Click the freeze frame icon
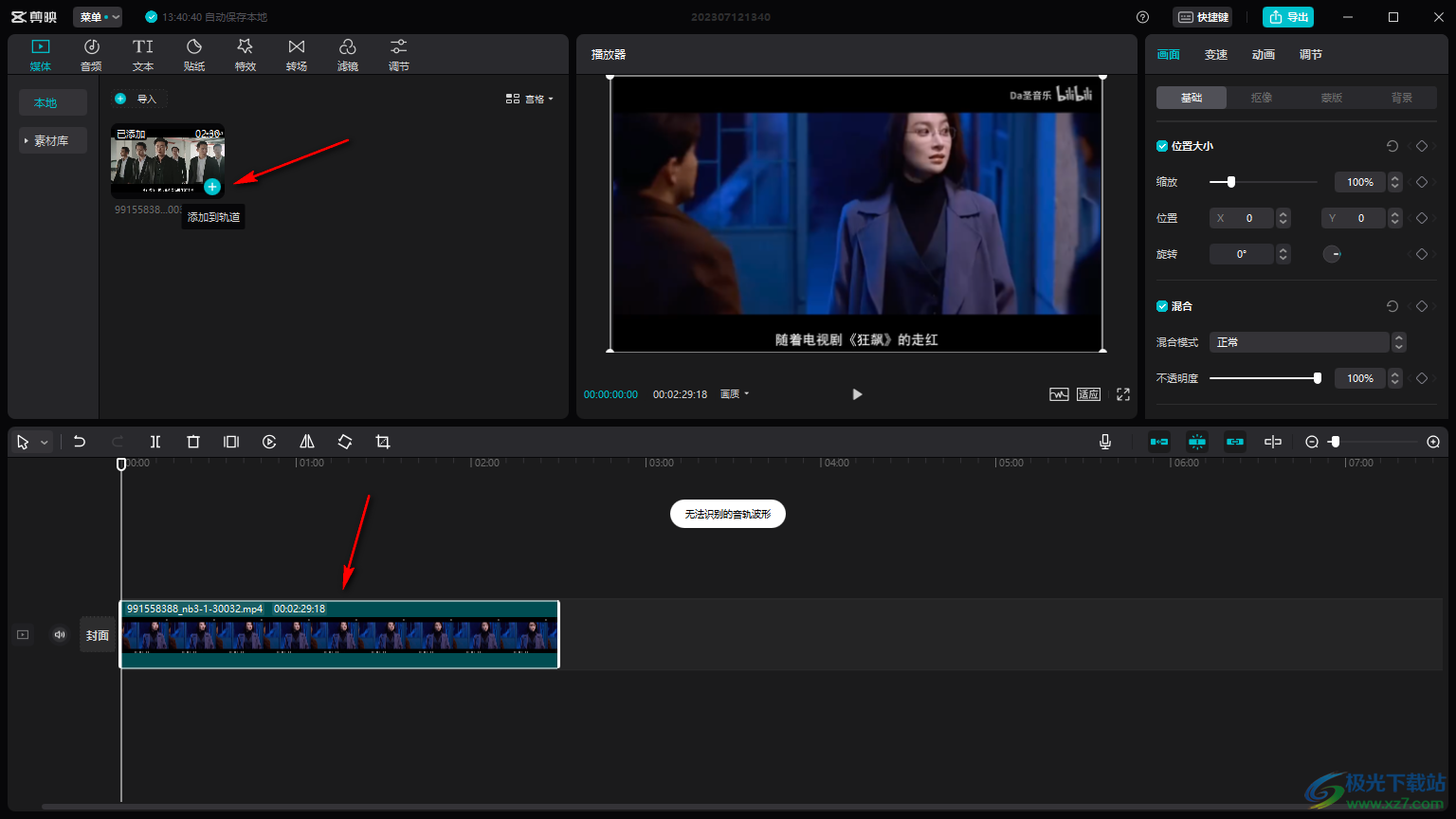Screen dimensions: 1456x819 (x=231, y=442)
